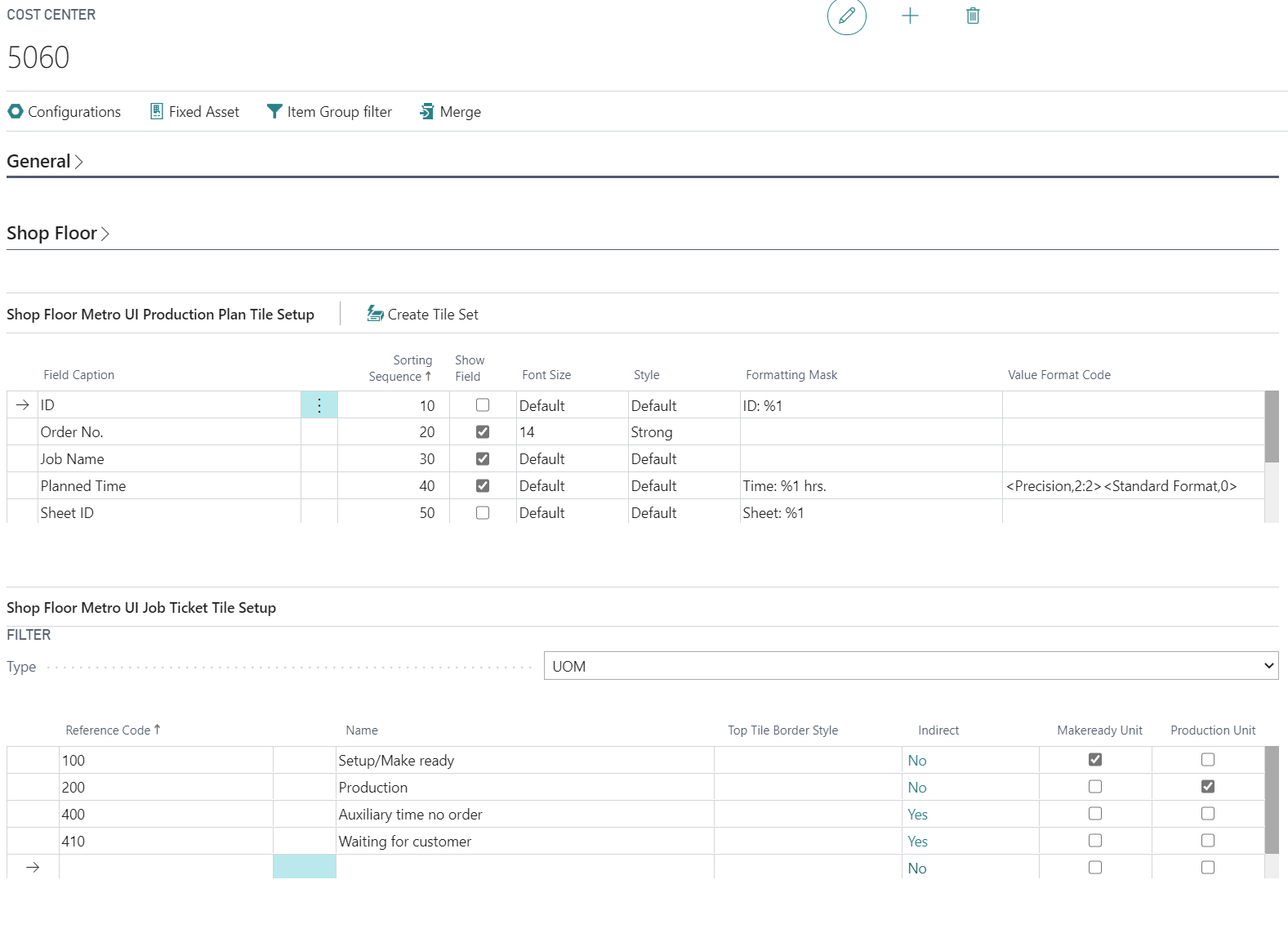The width and height of the screenshot is (1288, 938).
Task: Select reference code 100 cell
Action: (166, 761)
